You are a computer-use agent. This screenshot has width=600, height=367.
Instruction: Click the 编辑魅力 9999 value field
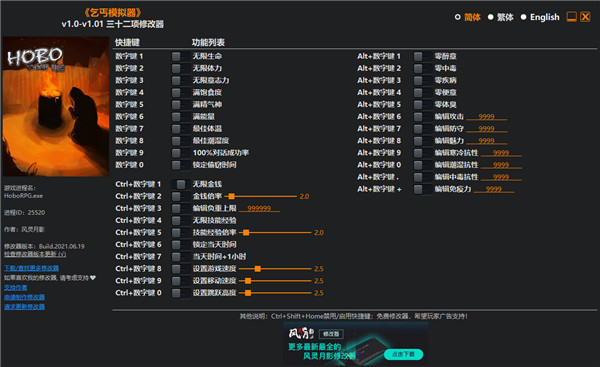(486, 140)
